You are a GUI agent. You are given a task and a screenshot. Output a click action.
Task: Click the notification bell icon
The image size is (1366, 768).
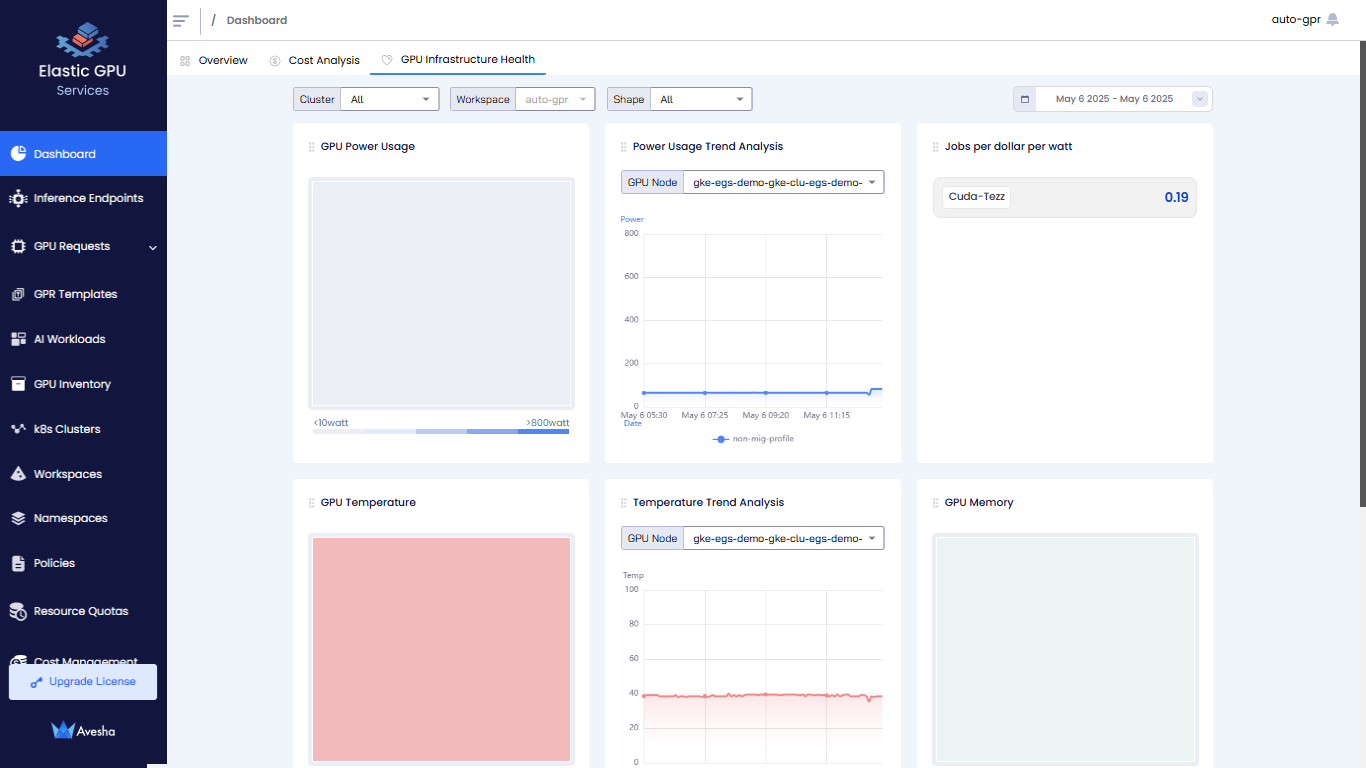[x=1332, y=20]
